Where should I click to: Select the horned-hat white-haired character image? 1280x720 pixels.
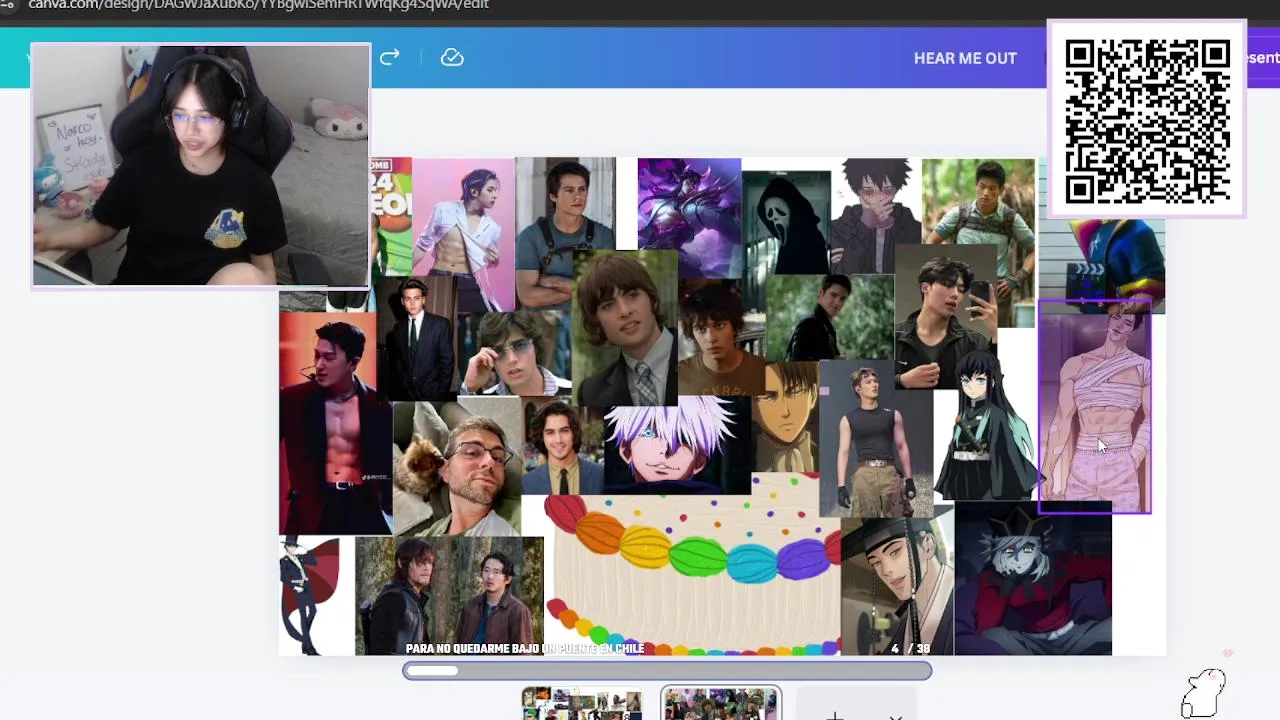tap(1033, 579)
